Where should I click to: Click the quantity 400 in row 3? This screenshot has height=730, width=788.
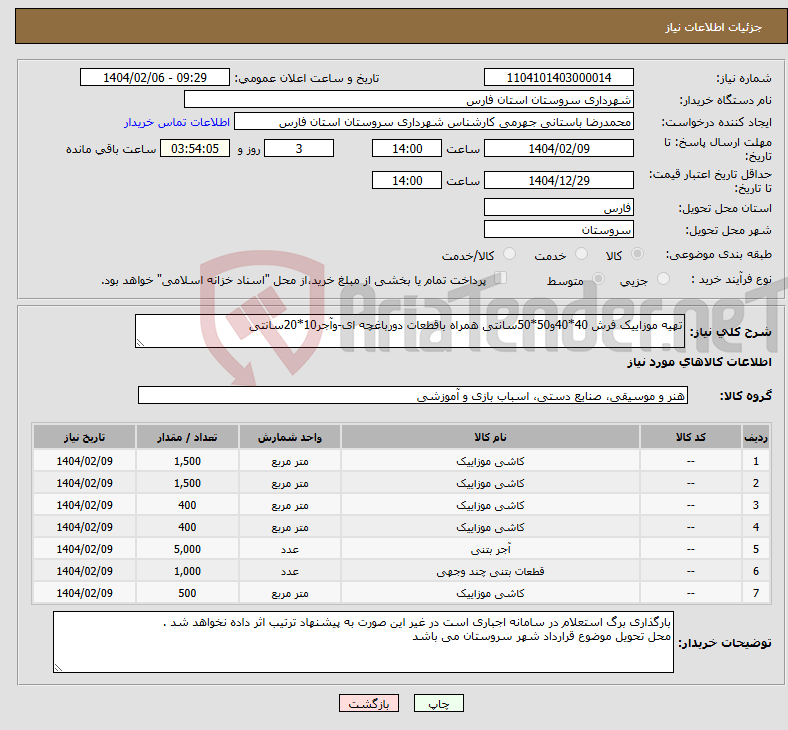(x=187, y=505)
